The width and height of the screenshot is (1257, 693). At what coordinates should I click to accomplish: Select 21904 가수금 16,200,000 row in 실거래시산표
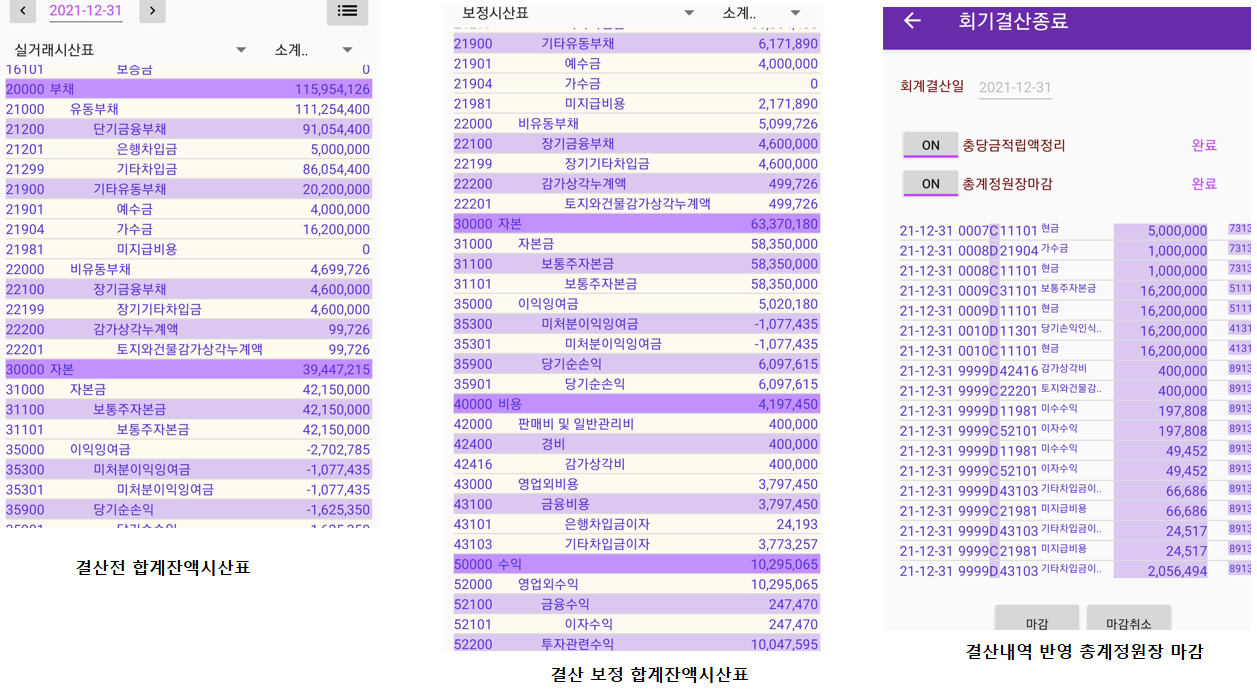pyautogui.click(x=189, y=229)
